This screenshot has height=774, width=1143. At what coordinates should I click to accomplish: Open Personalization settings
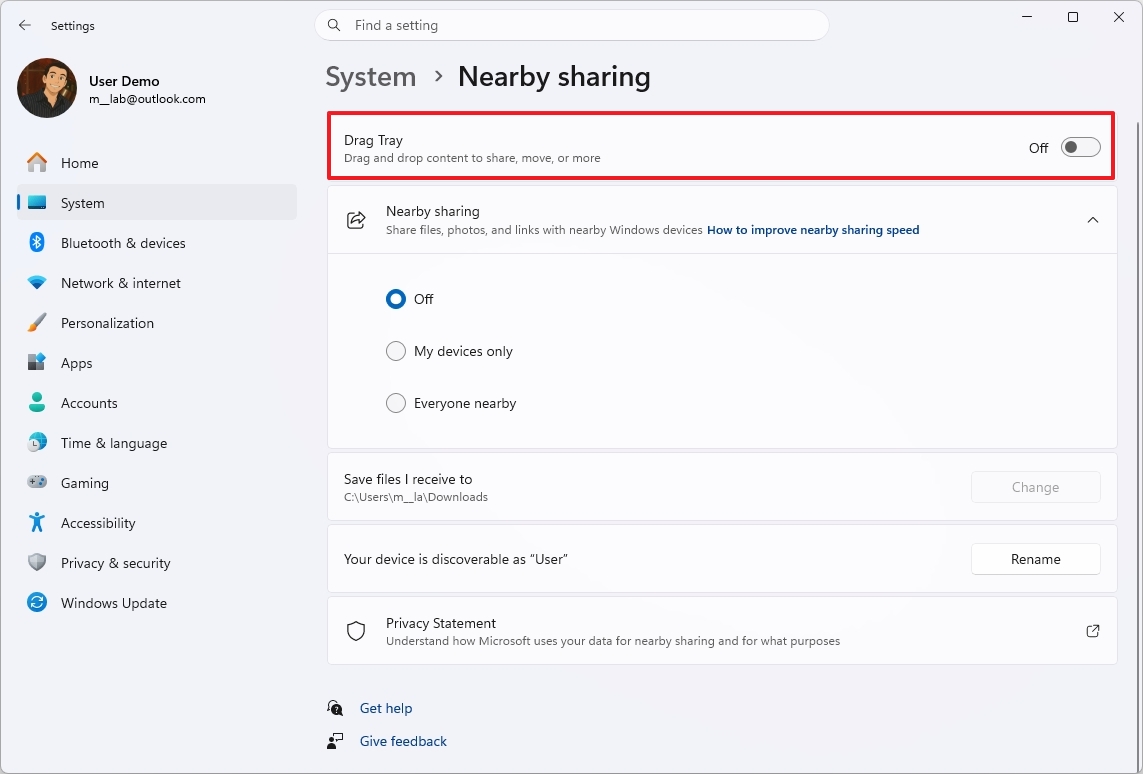pyautogui.click(x=107, y=322)
